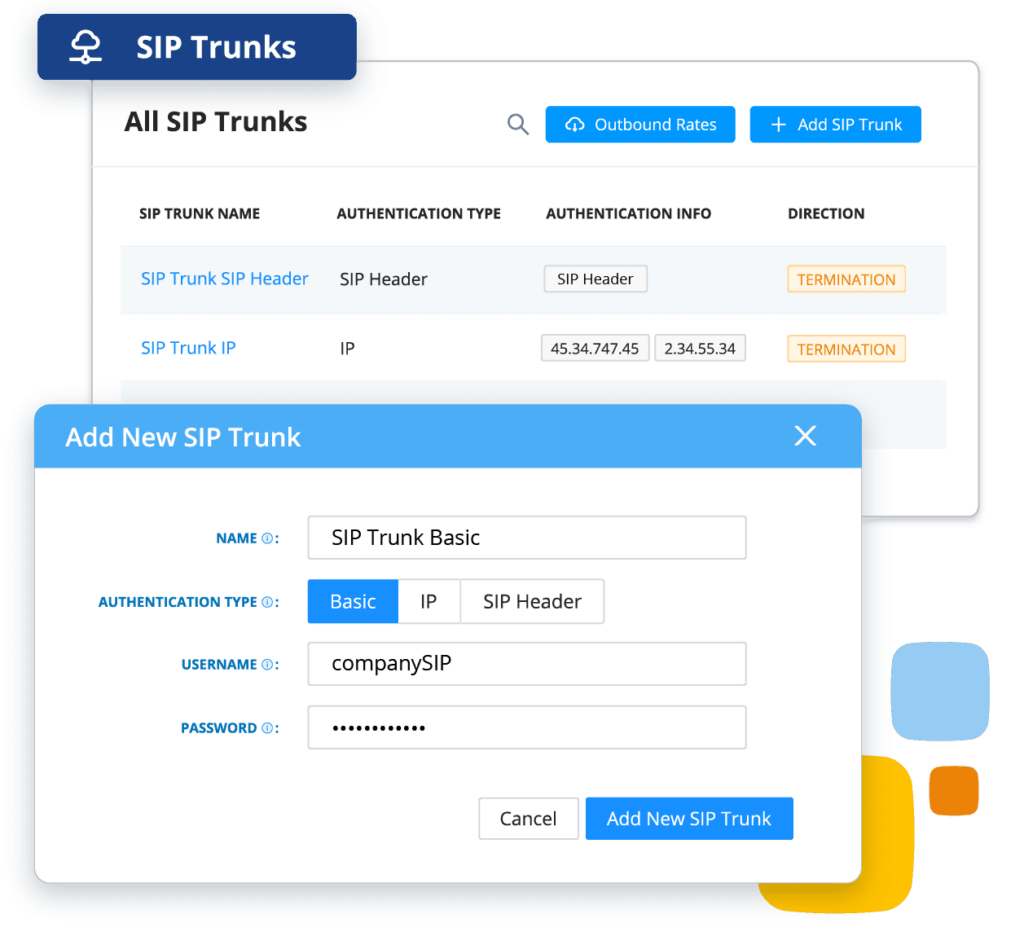Submit with Add New SIP Trunk button
This screenshot has height=927, width=1024.
(x=689, y=819)
